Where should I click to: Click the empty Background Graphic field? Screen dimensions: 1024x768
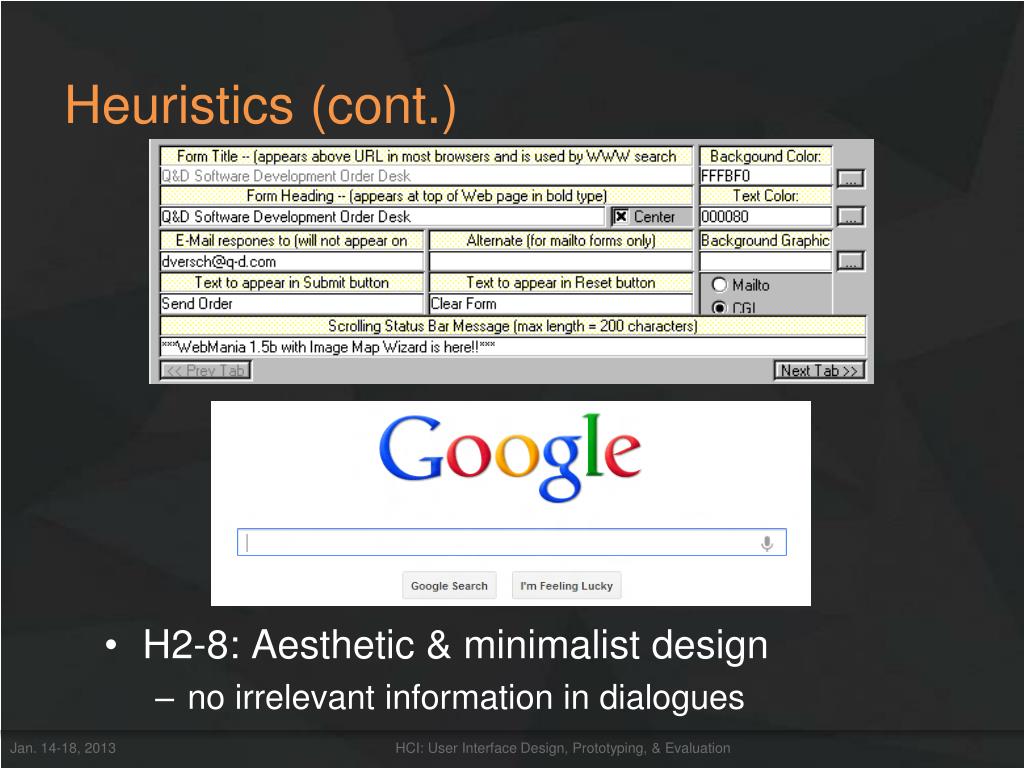tap(765, 261)
